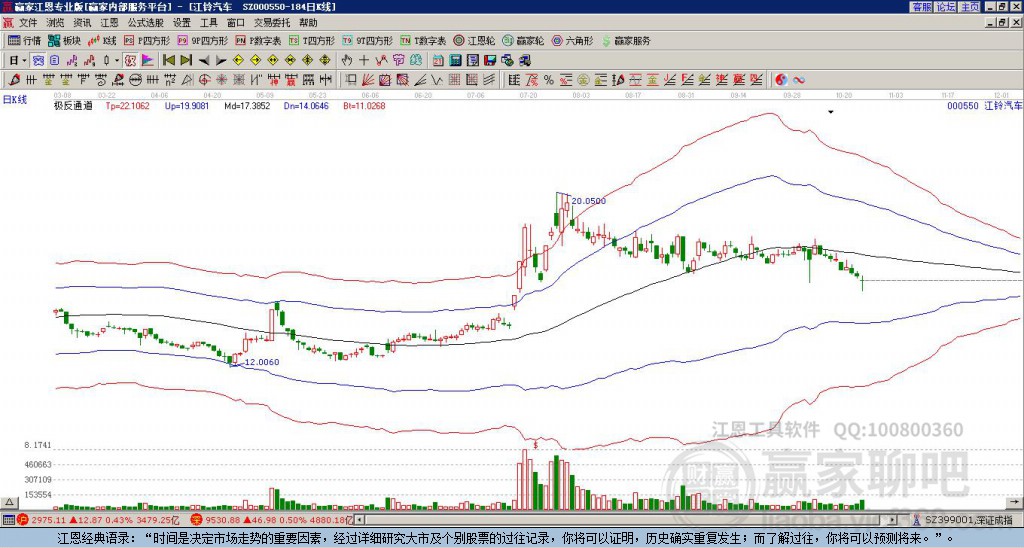
Task: Click the black left arrow icon
Action: click(x=204, y=61)
